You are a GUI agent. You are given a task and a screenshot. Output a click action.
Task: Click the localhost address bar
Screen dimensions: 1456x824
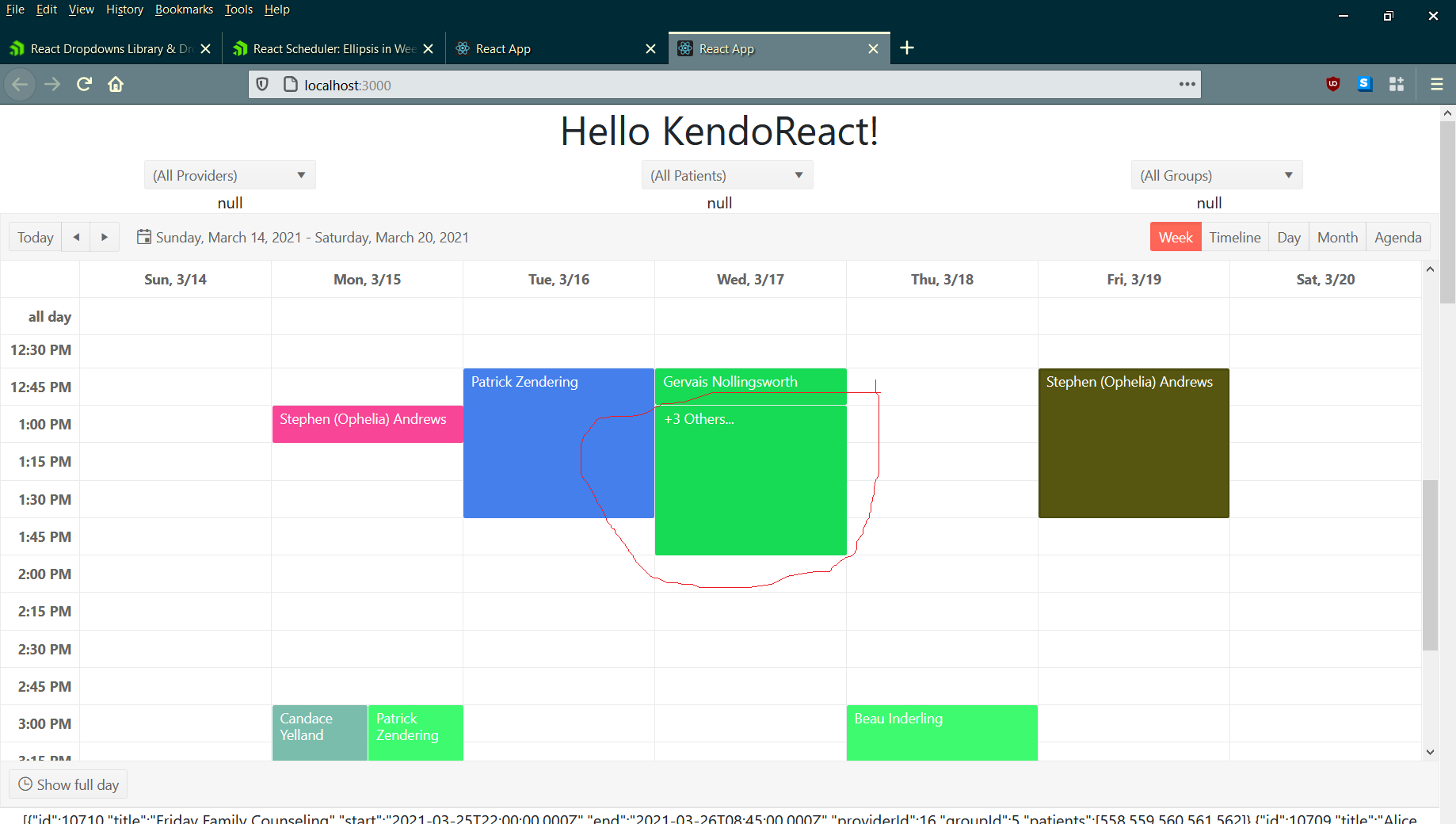[713, 85]
